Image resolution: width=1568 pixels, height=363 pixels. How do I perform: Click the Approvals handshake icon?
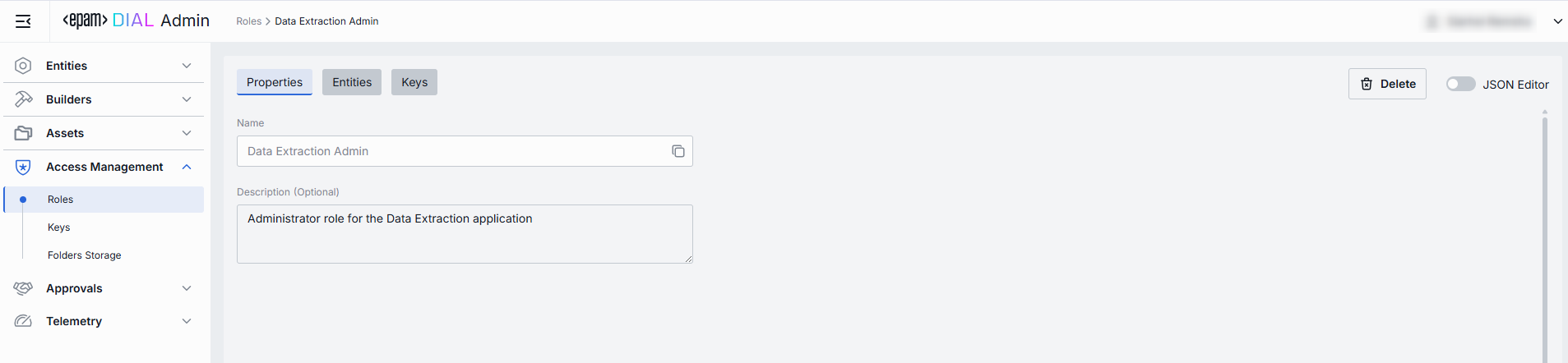click(23, 288)
